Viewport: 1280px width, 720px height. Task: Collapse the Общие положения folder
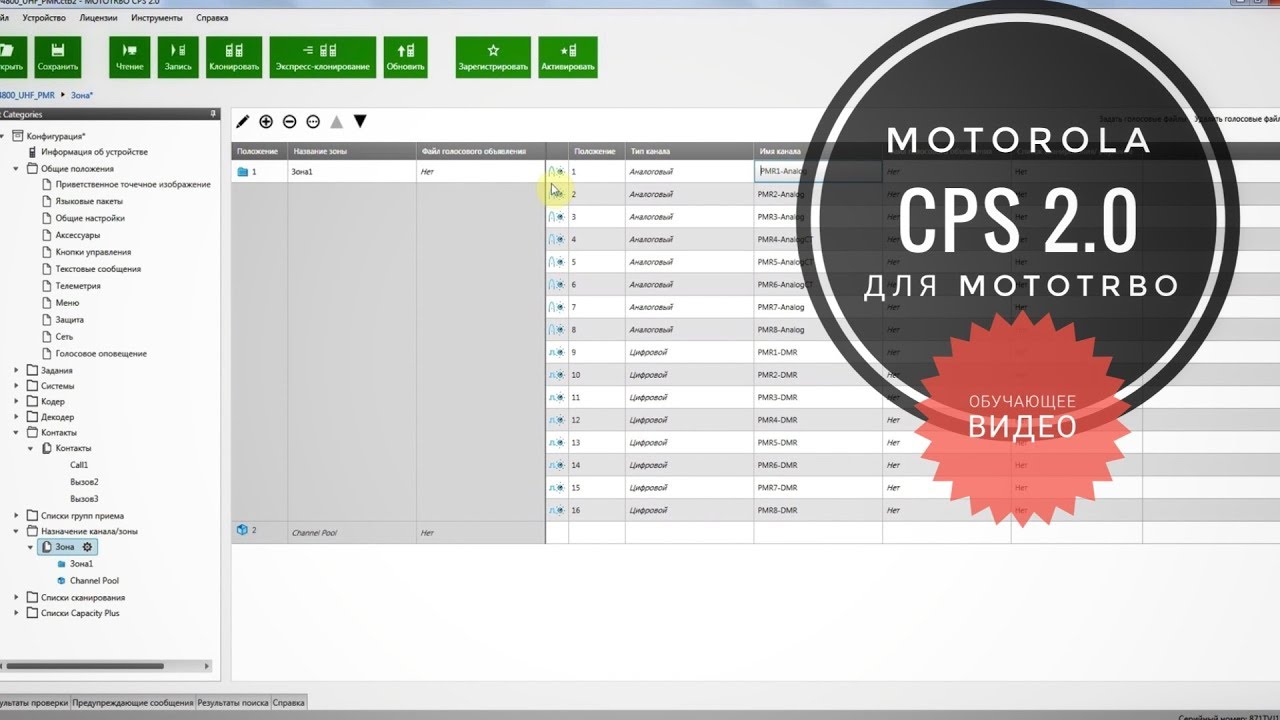click(17, 169)
